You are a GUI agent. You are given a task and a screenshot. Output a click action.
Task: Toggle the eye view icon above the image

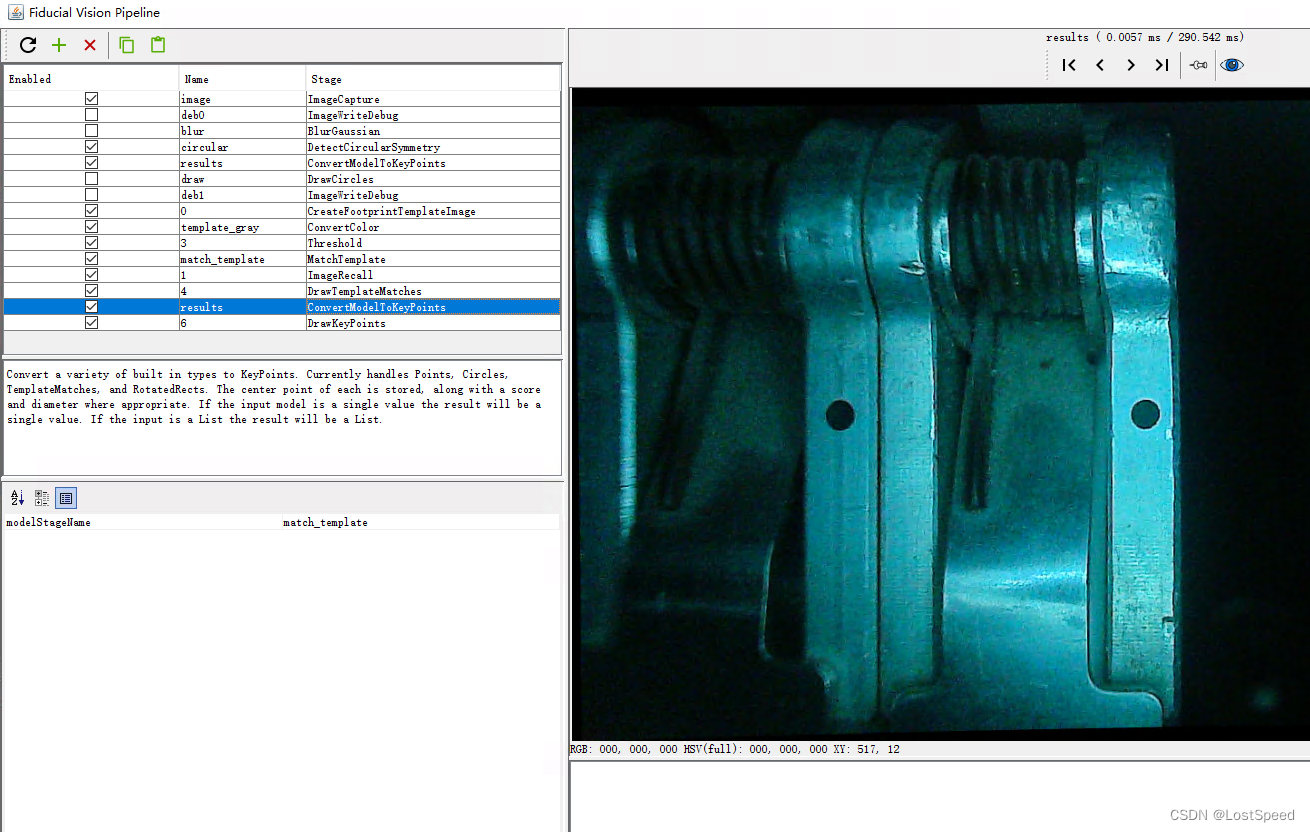(x=1232, y=65)
